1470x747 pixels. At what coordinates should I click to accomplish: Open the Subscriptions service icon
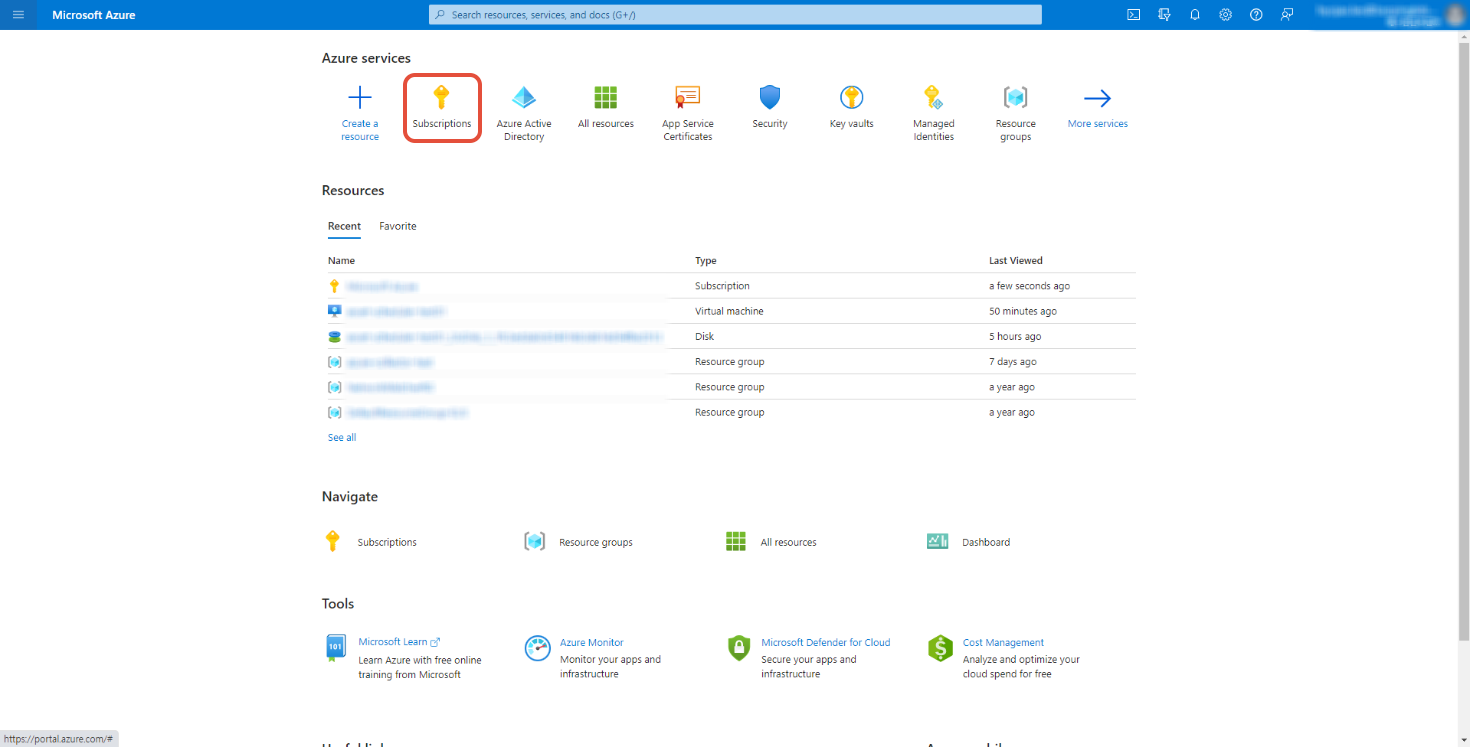[x=441, y=98]
